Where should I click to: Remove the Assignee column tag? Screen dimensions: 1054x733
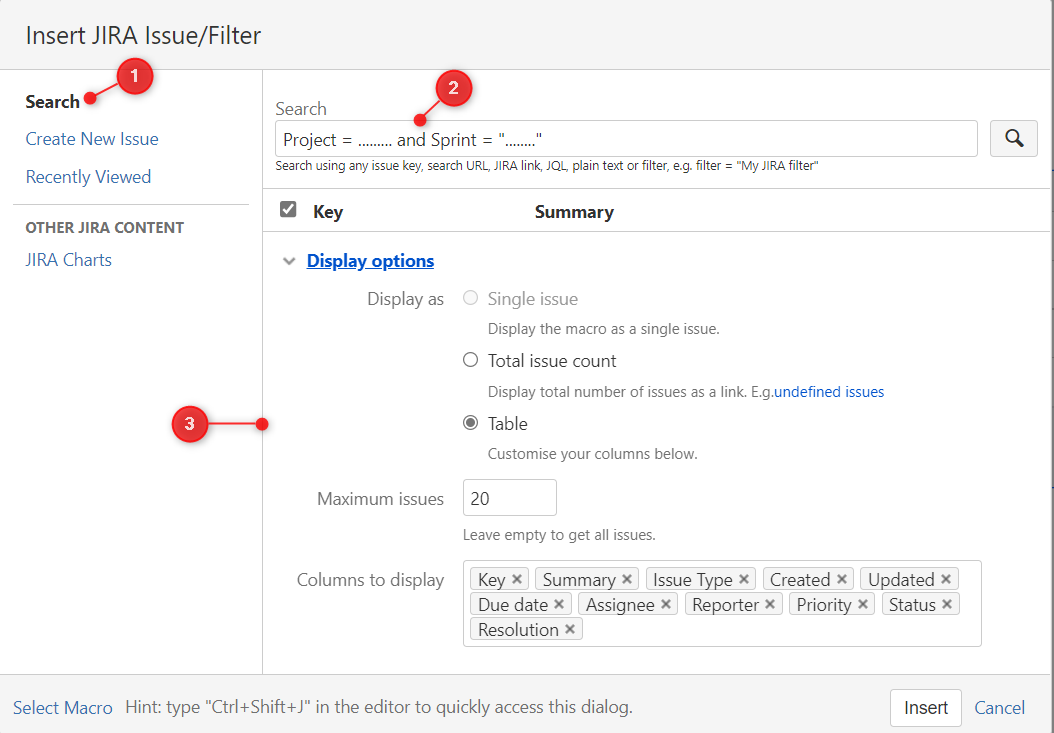click(x=665, y=604)
